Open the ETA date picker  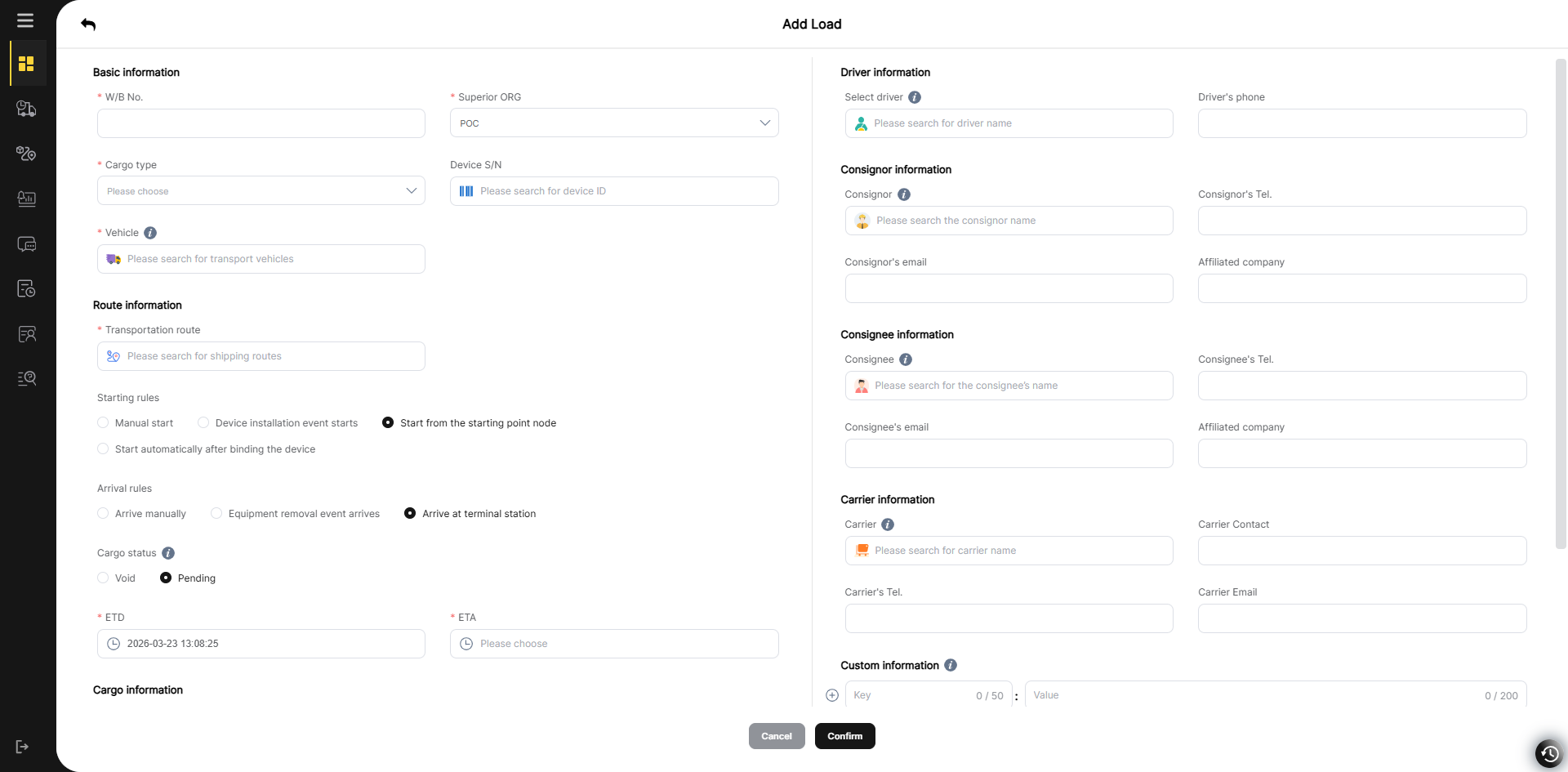tap(614, 644)
